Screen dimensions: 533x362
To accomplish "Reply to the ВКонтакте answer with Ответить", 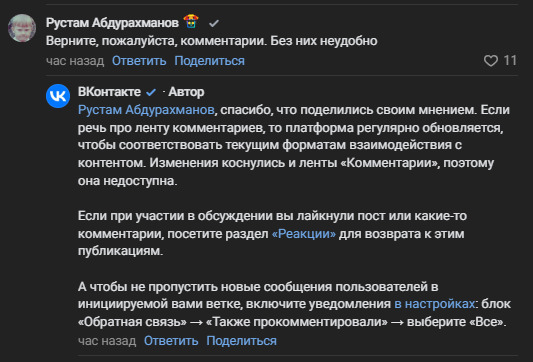I will point(171,341).
